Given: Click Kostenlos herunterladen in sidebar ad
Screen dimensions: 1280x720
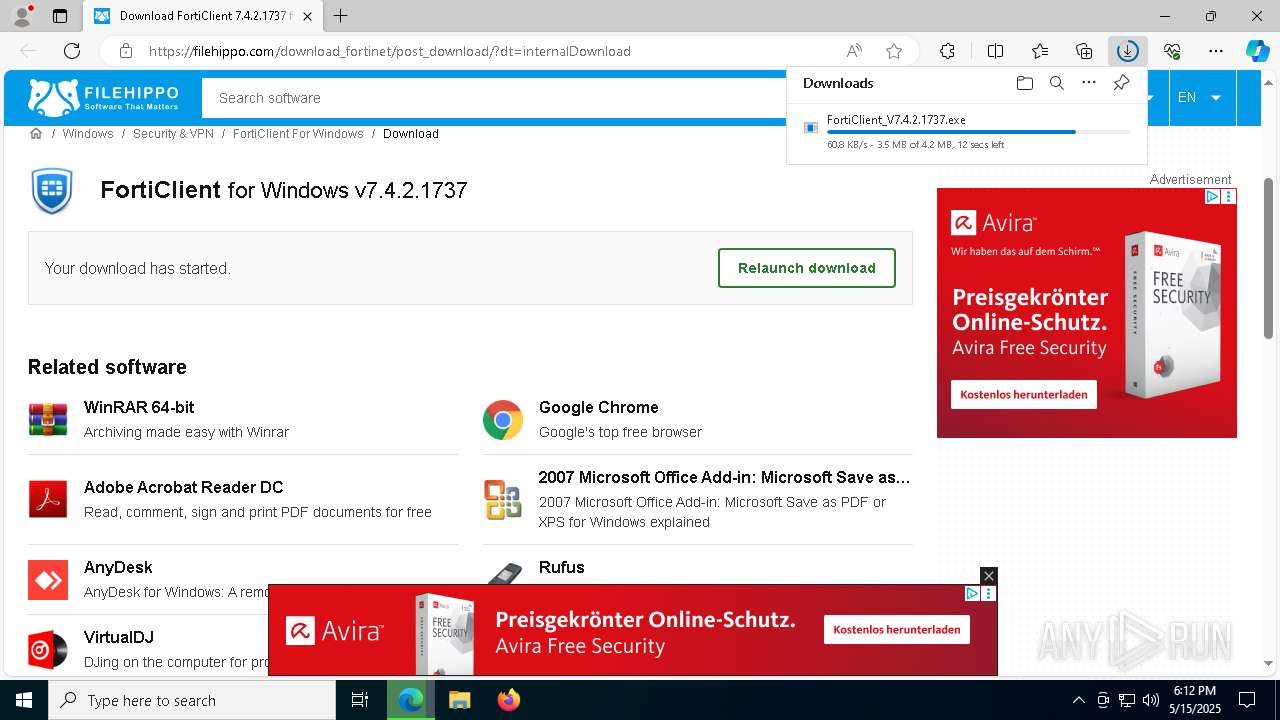Looking at the screenshot, I should pos(1023,394).
